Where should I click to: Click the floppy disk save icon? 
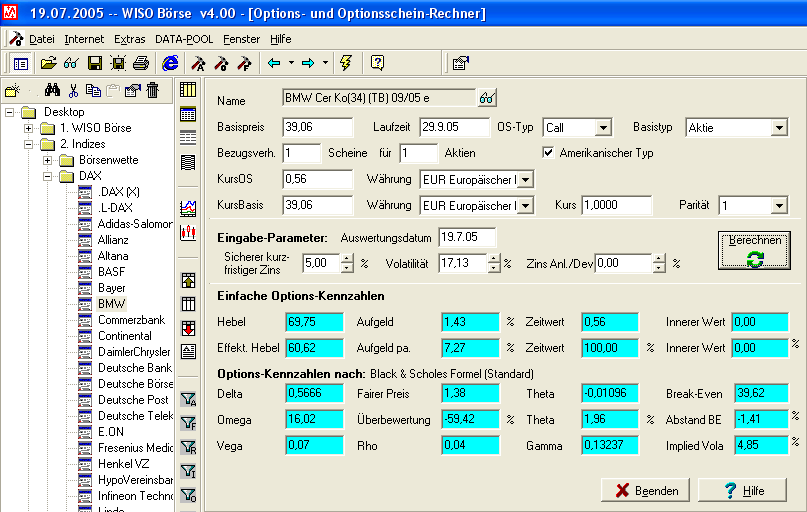point(95,63)
